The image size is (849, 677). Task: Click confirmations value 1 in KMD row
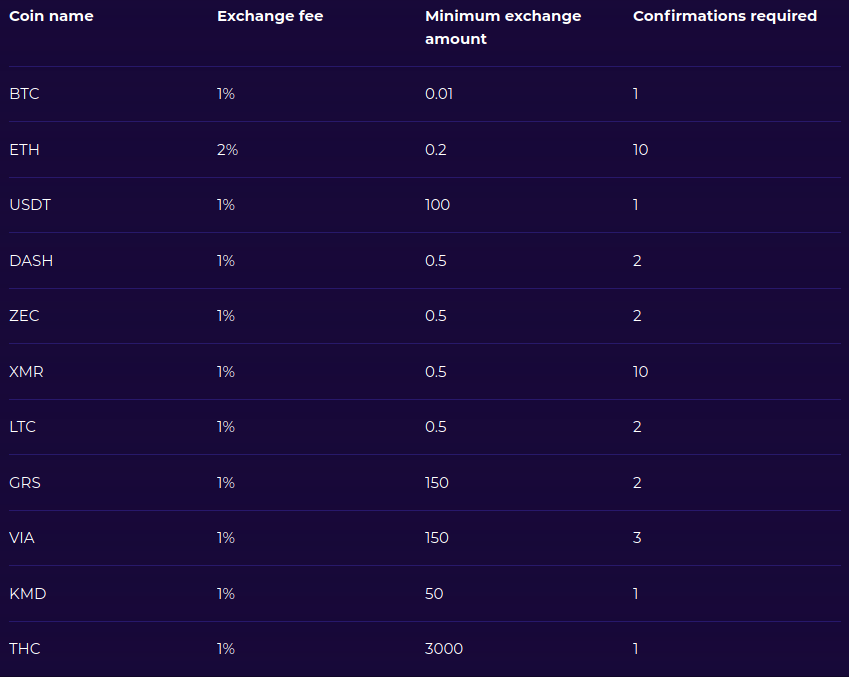point(636,594)
